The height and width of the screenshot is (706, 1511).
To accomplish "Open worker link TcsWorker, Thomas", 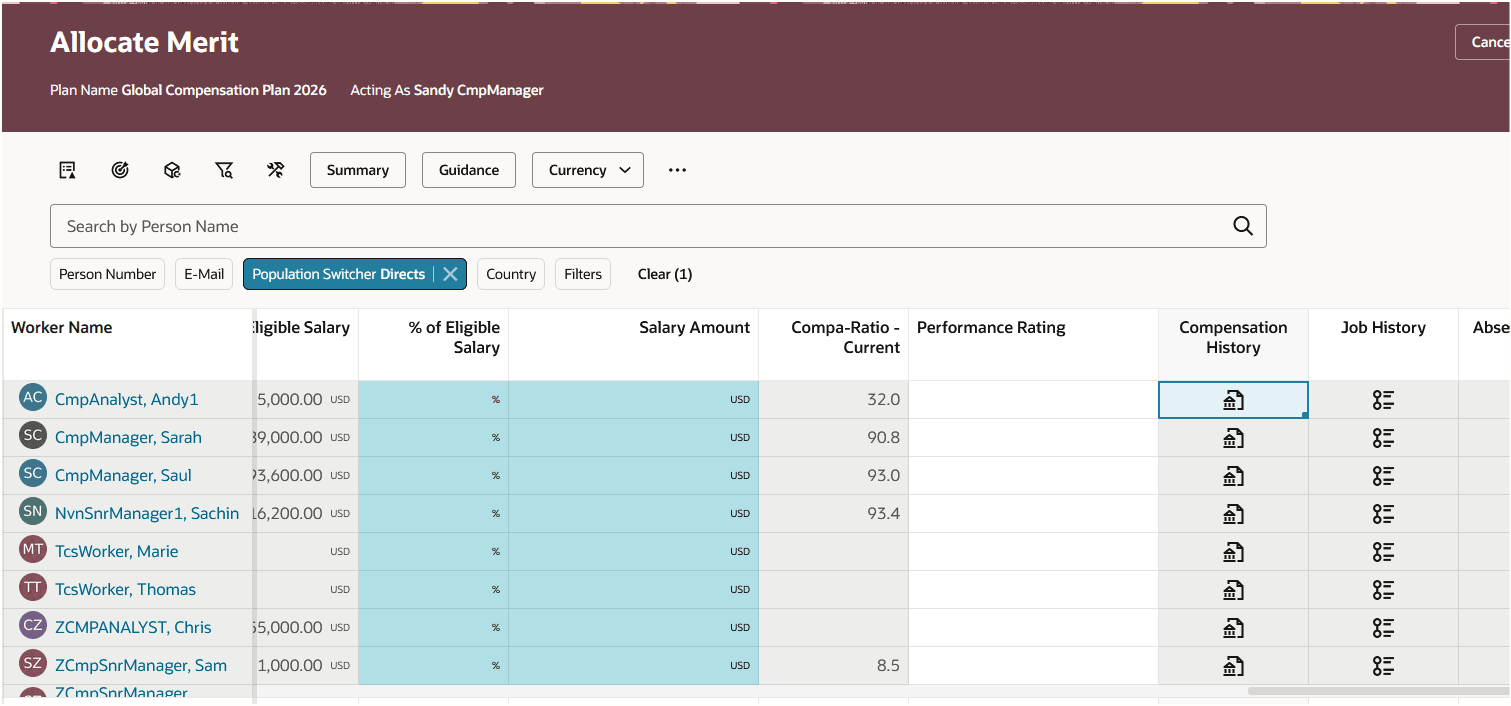I will coord(125,590).
